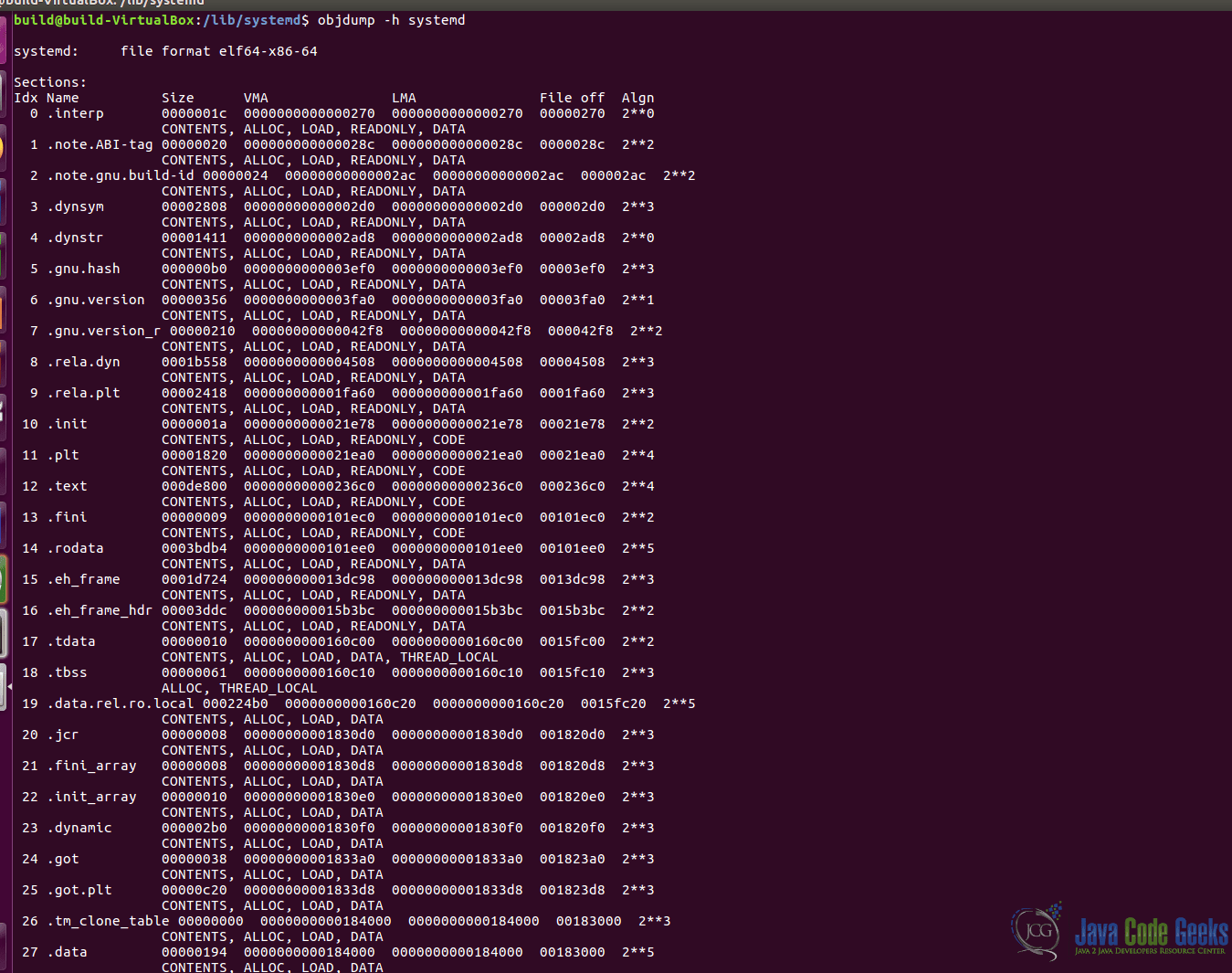This screenshot has width=1232, height=973.
Task: Open the 'Java Code Geeks' watermark link
Action: tap(1149, 930)
